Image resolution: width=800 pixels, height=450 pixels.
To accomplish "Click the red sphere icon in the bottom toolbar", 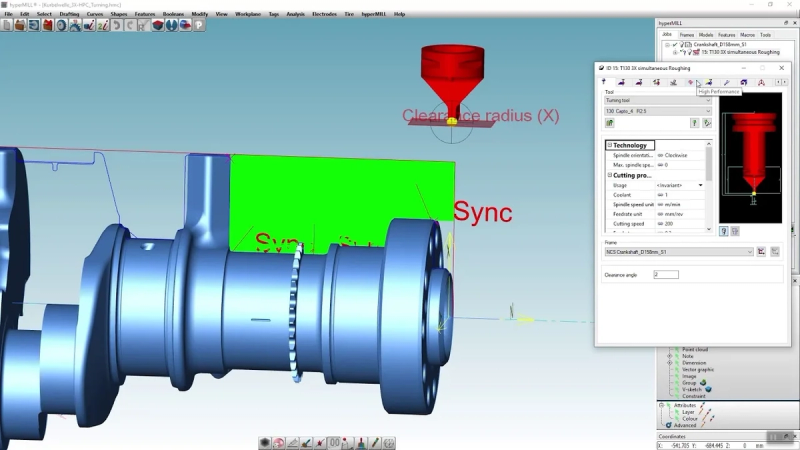I will [279, 443].
